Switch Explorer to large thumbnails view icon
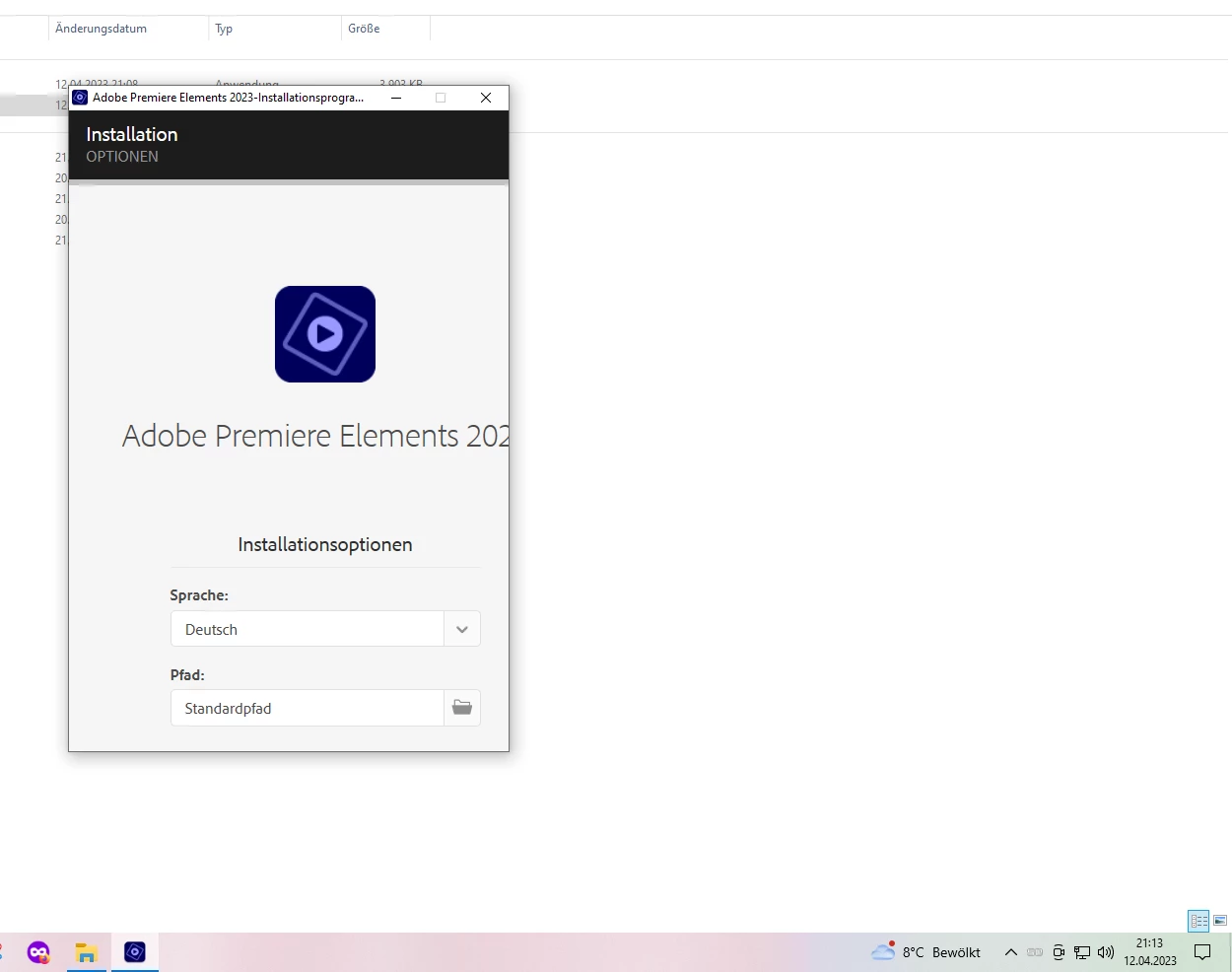The height and width of the screenshot is (972, 1232). (x=1220, y=921)
